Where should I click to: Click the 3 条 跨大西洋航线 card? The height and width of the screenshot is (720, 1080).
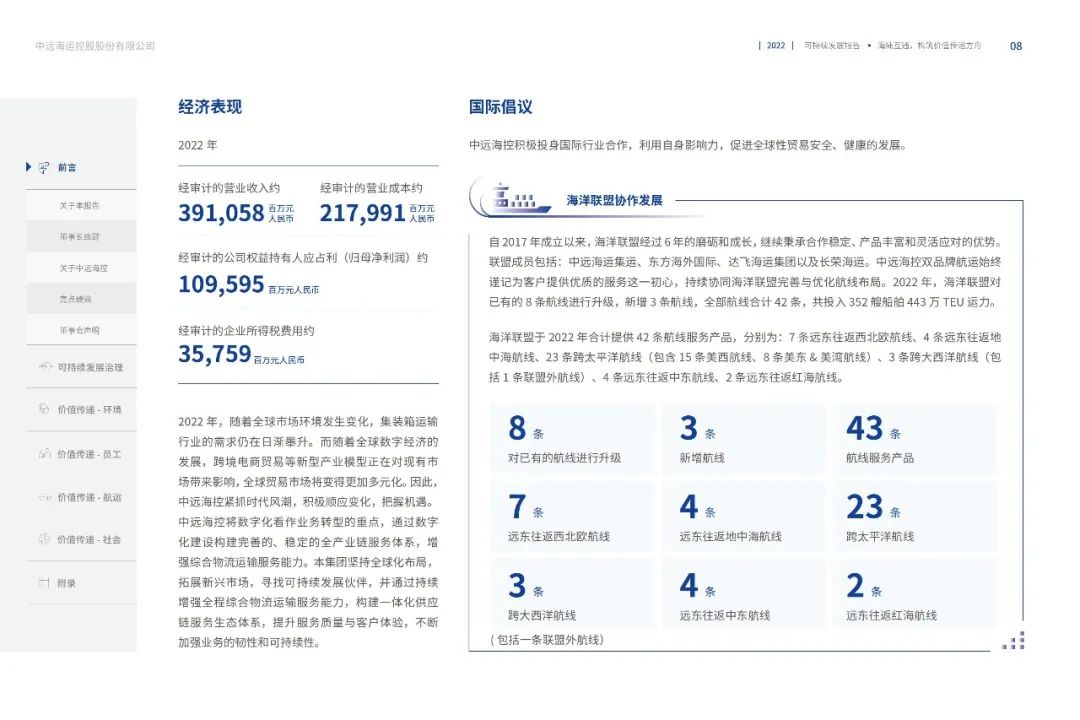[572, 595]
